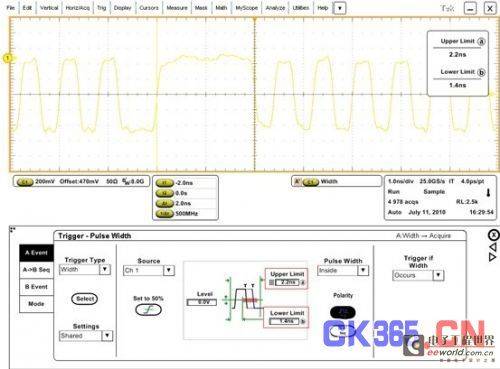The height and width of the screenshot is (369, 500).
Task: Click the Select trigger button
Action: click(85, 299)
